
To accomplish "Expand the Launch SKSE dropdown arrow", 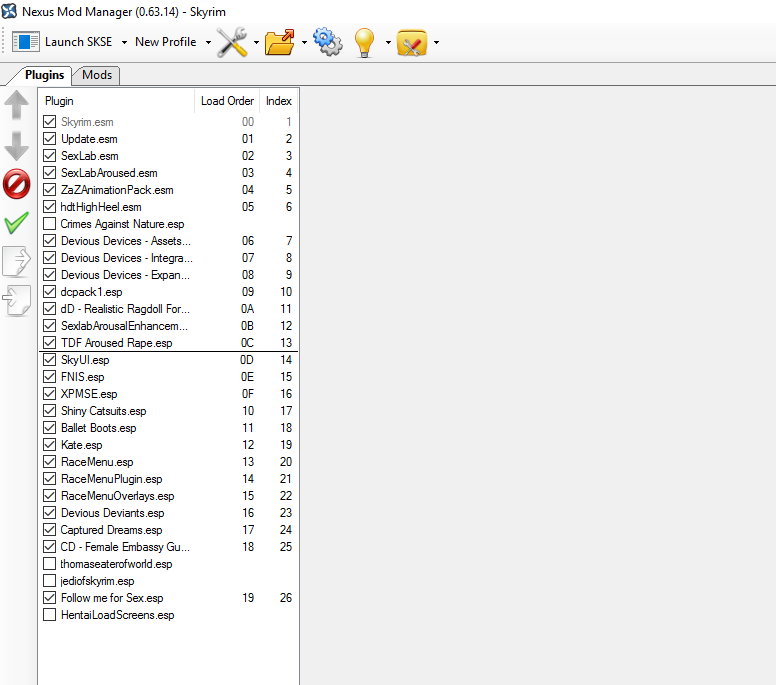I will [x=124, y=43].
